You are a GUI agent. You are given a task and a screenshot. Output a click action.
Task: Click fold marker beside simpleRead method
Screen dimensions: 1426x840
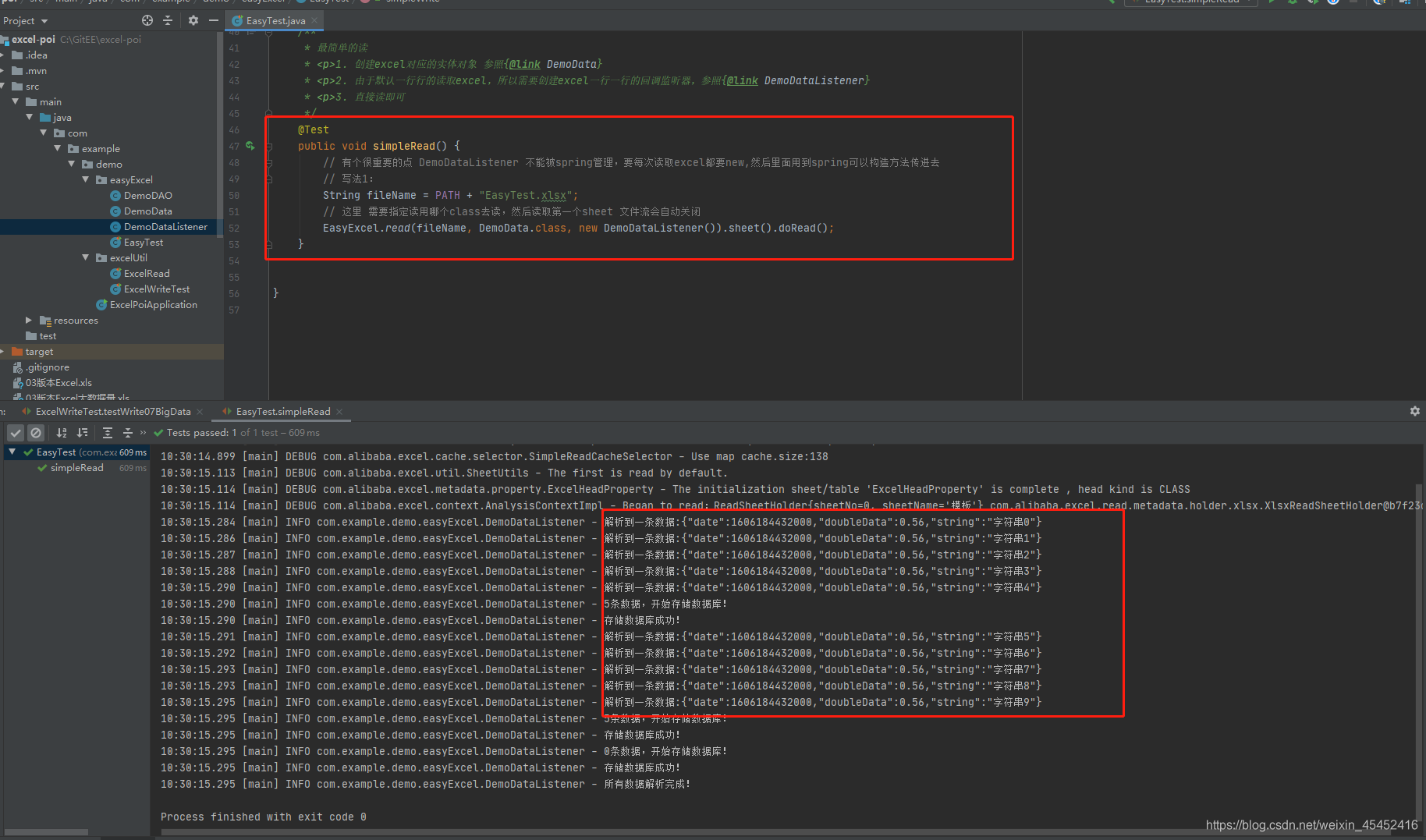[x=269, y=146]
